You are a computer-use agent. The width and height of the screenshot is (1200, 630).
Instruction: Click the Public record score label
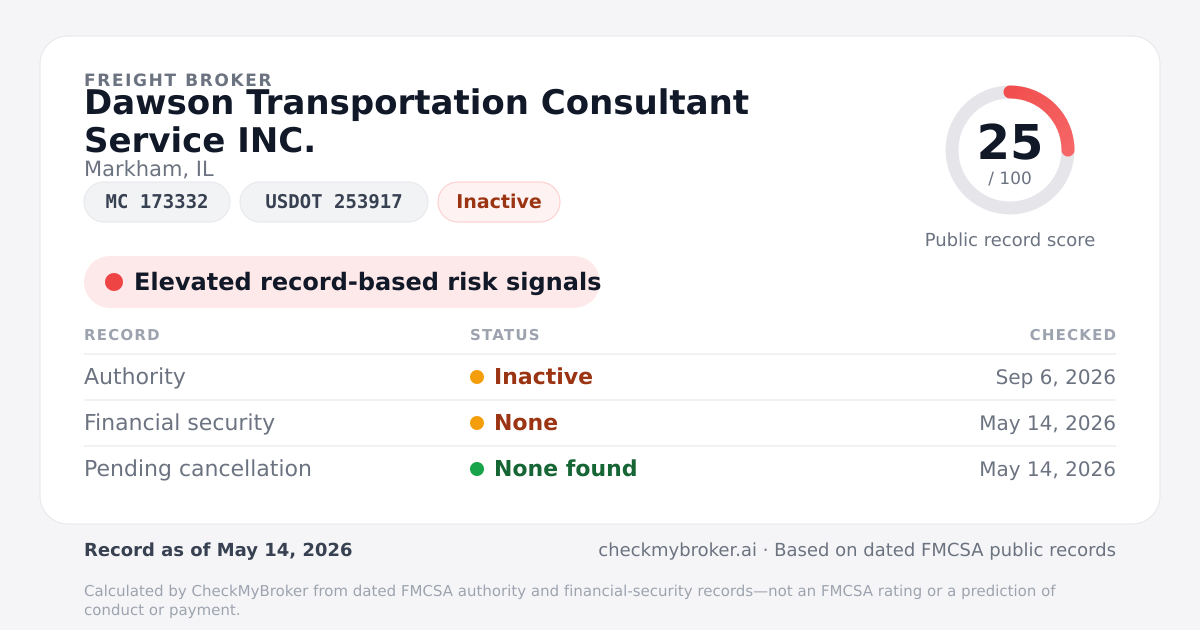tap(1010, 240)
